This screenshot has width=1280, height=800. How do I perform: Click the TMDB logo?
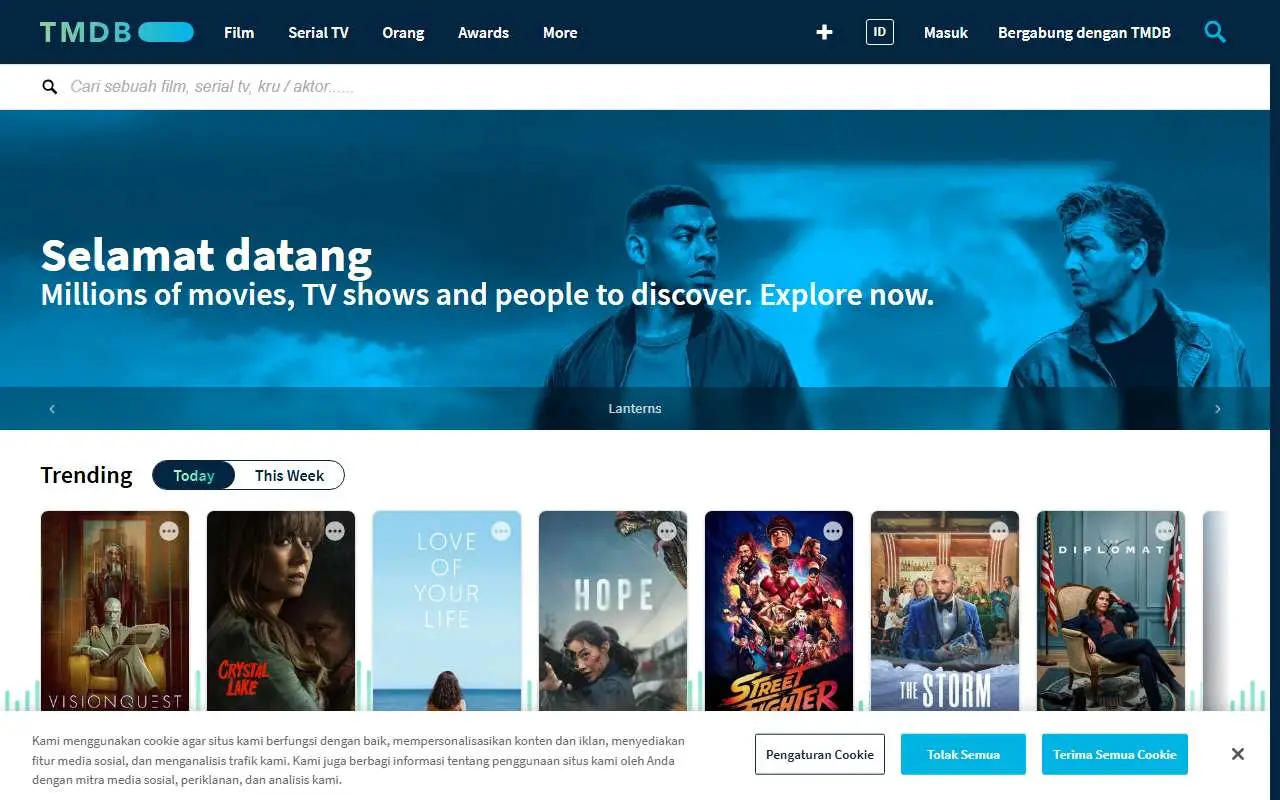[117, 32]
